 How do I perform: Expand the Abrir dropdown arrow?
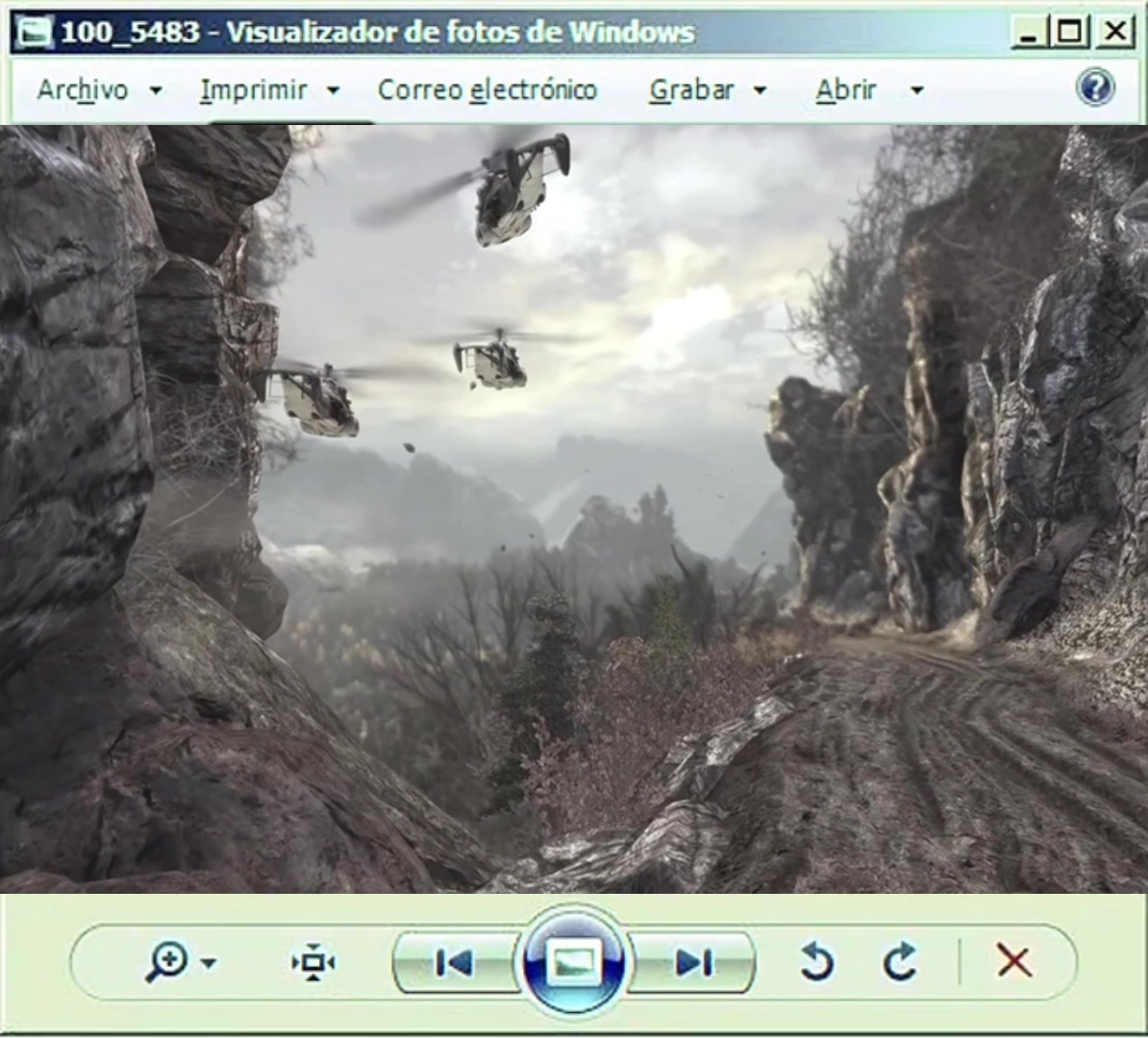916,90
